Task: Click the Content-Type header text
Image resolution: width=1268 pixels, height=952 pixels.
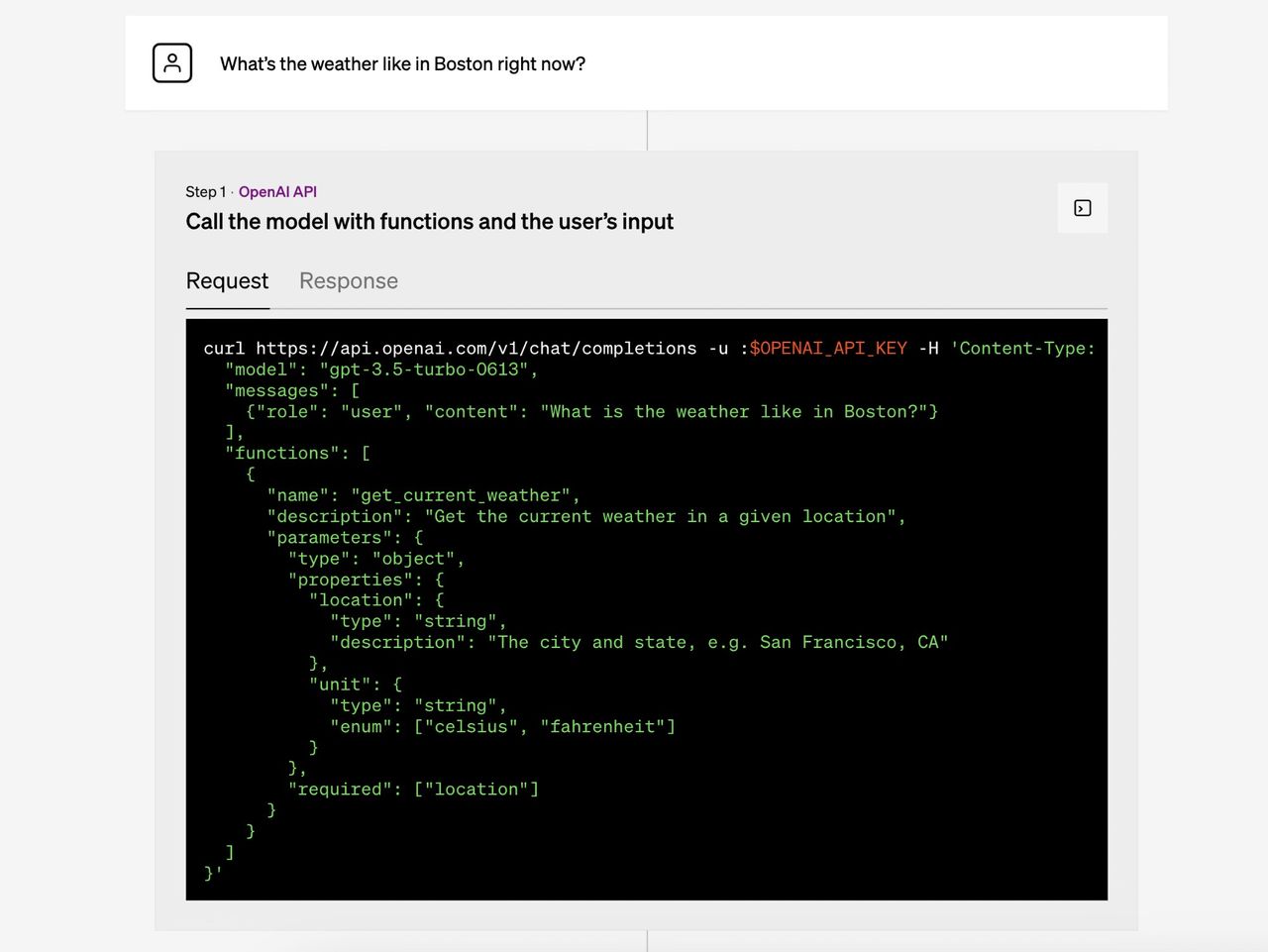Action: 1022,348
